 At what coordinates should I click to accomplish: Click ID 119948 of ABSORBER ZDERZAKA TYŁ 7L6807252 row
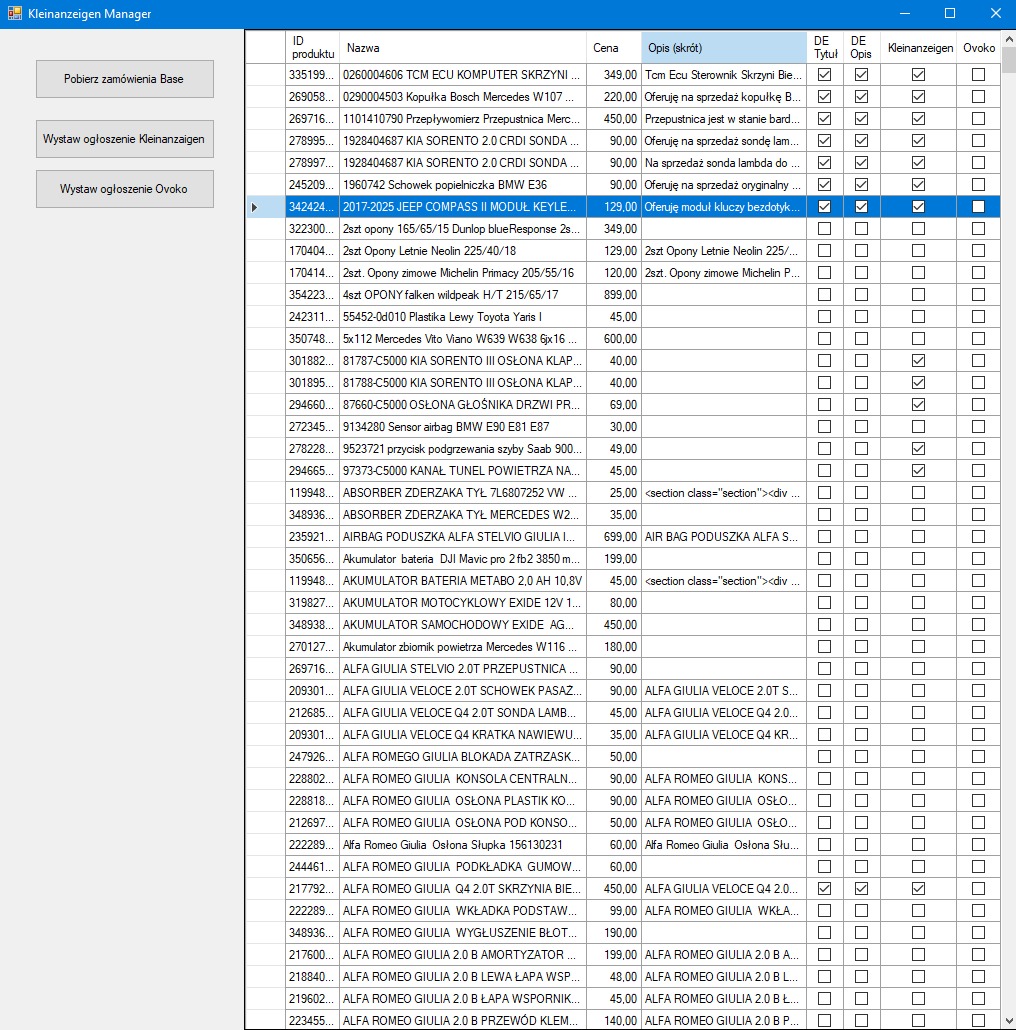pos(313,493)
